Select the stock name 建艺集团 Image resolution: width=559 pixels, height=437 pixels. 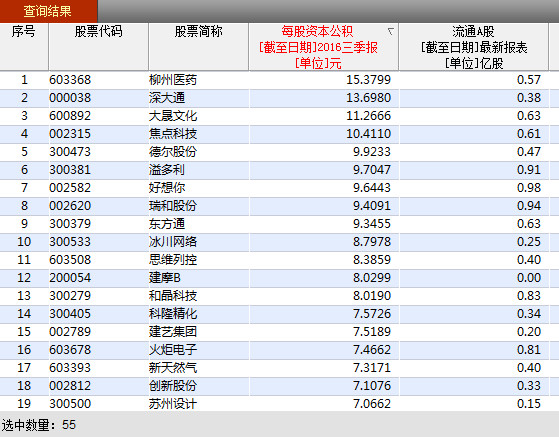point(173,332)
